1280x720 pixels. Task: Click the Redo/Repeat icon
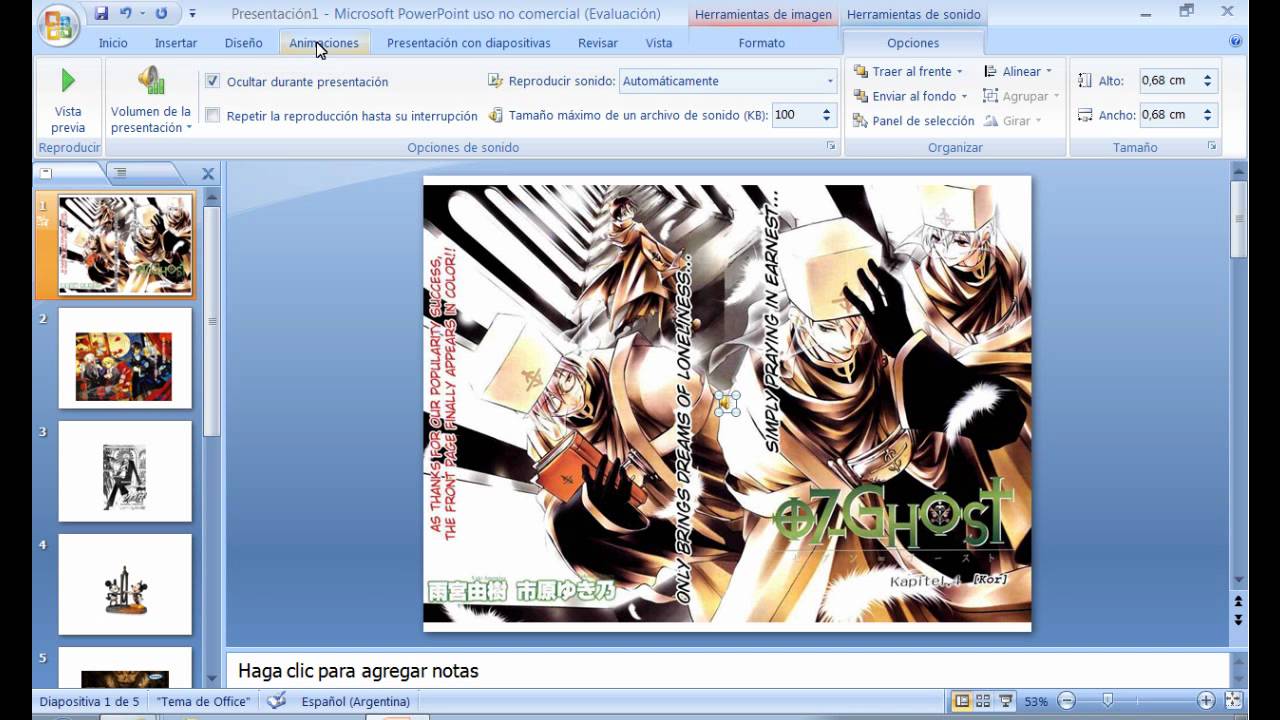pos(162,14)
